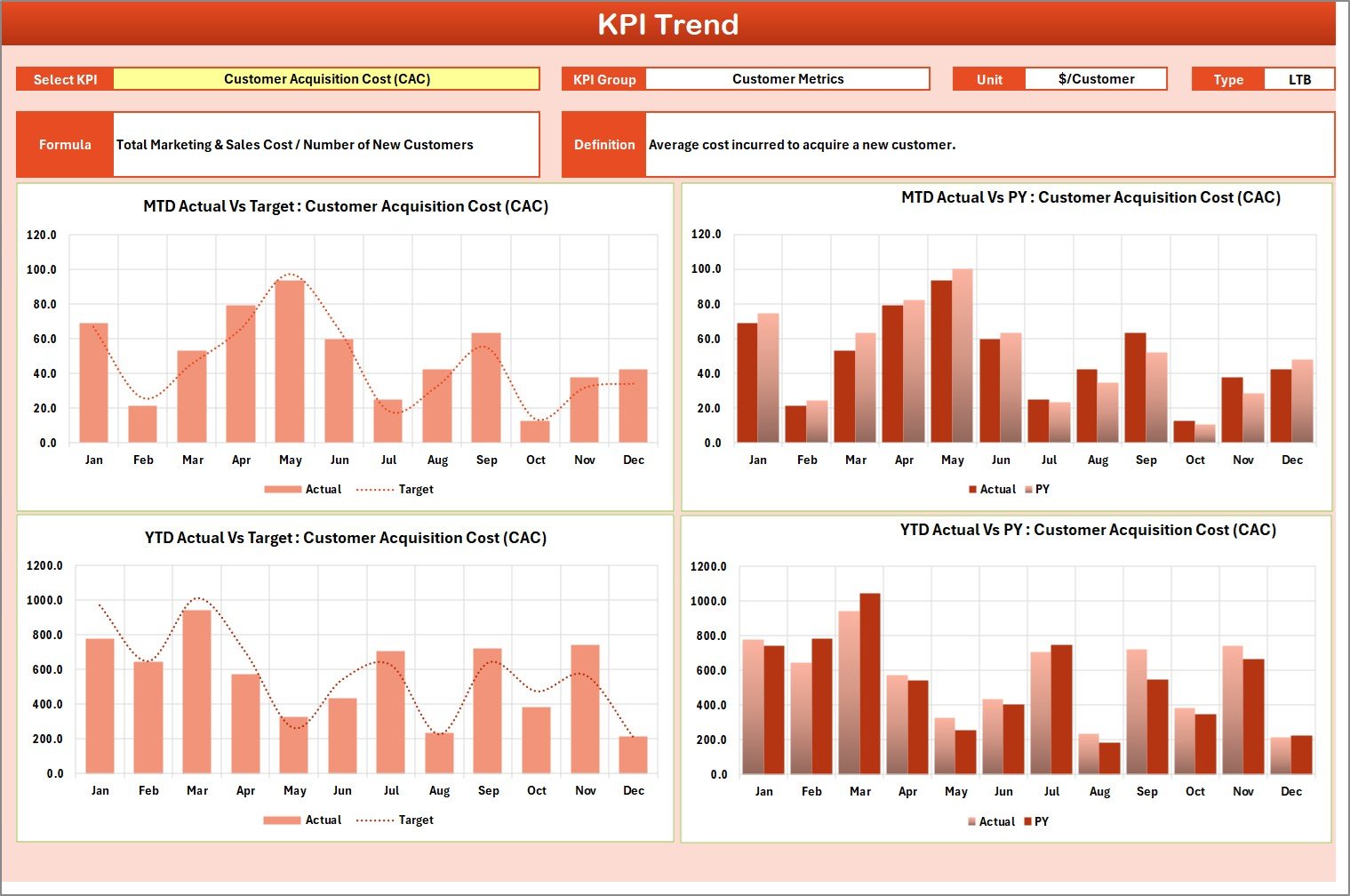This screenshot has width=1350, height=896.
Task: Click the Jan axis label on YTD chart
Action: [100, 790]
